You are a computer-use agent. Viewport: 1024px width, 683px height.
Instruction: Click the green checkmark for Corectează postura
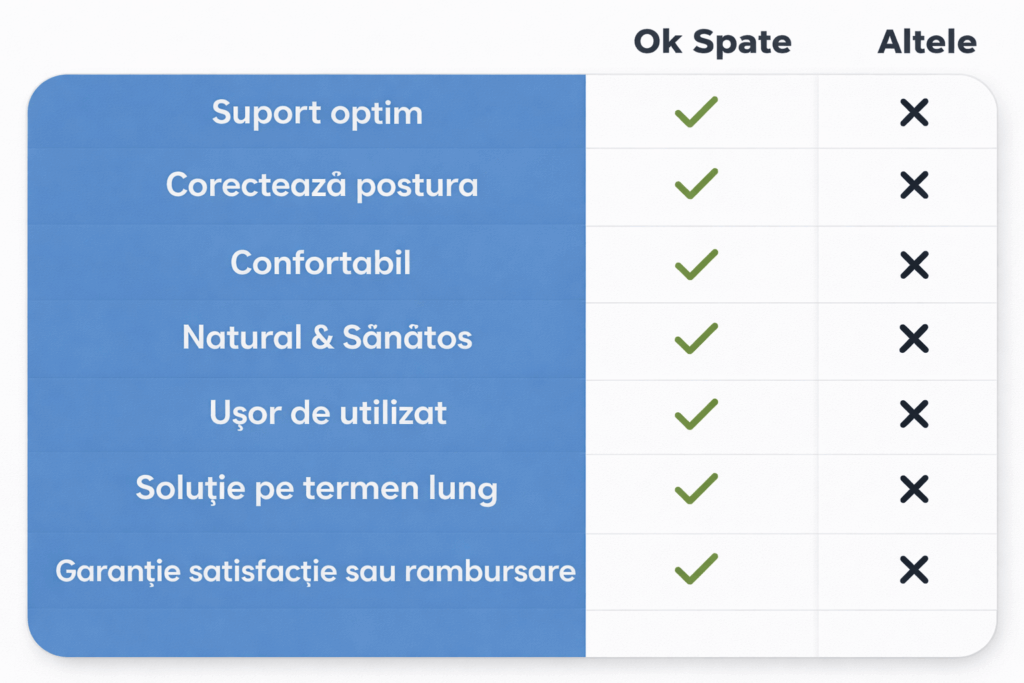click(696, 185)
